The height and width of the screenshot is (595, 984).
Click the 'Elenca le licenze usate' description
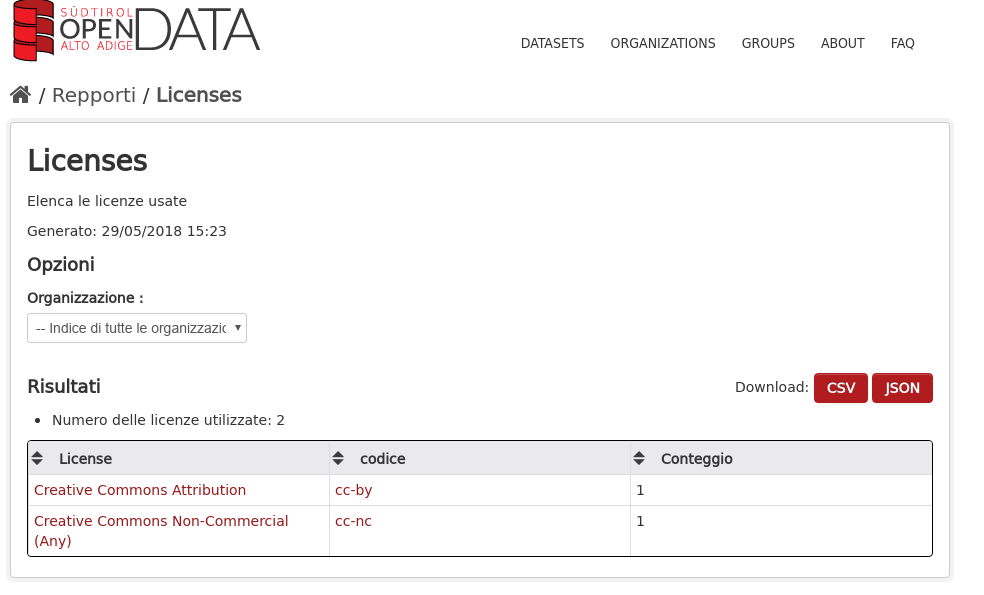coord(107,201)
